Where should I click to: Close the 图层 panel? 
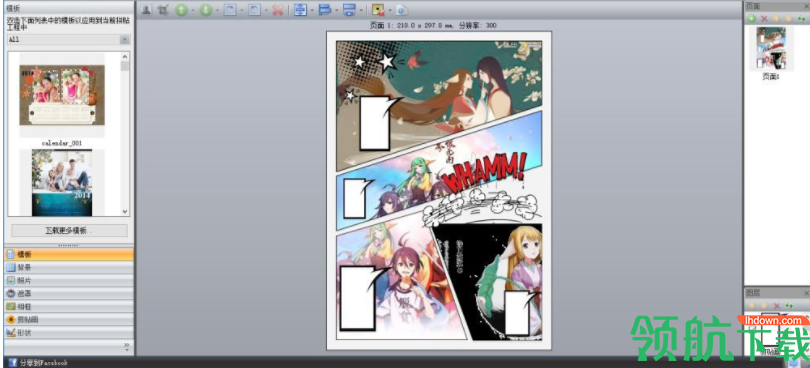pos(806,293)
